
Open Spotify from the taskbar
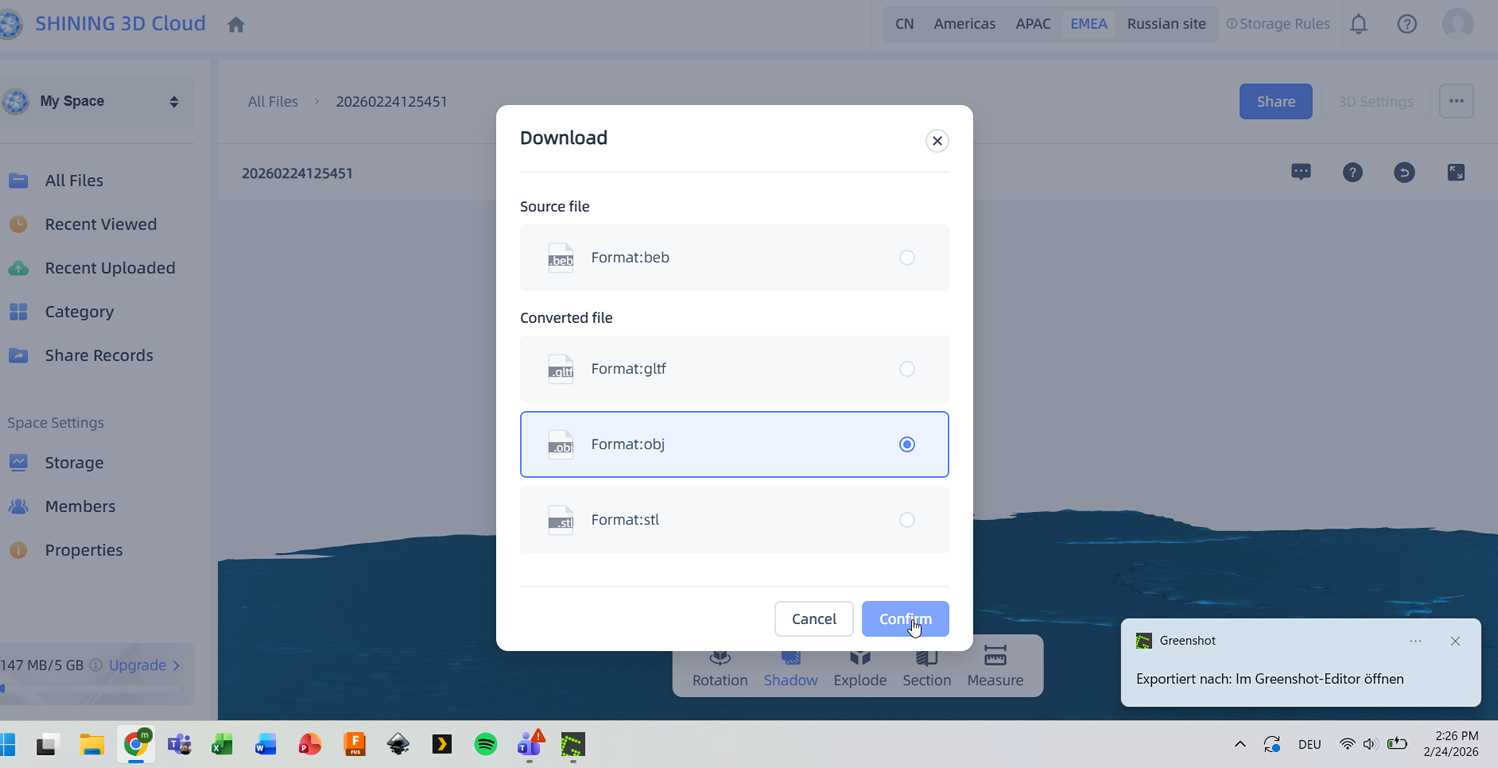486,744
